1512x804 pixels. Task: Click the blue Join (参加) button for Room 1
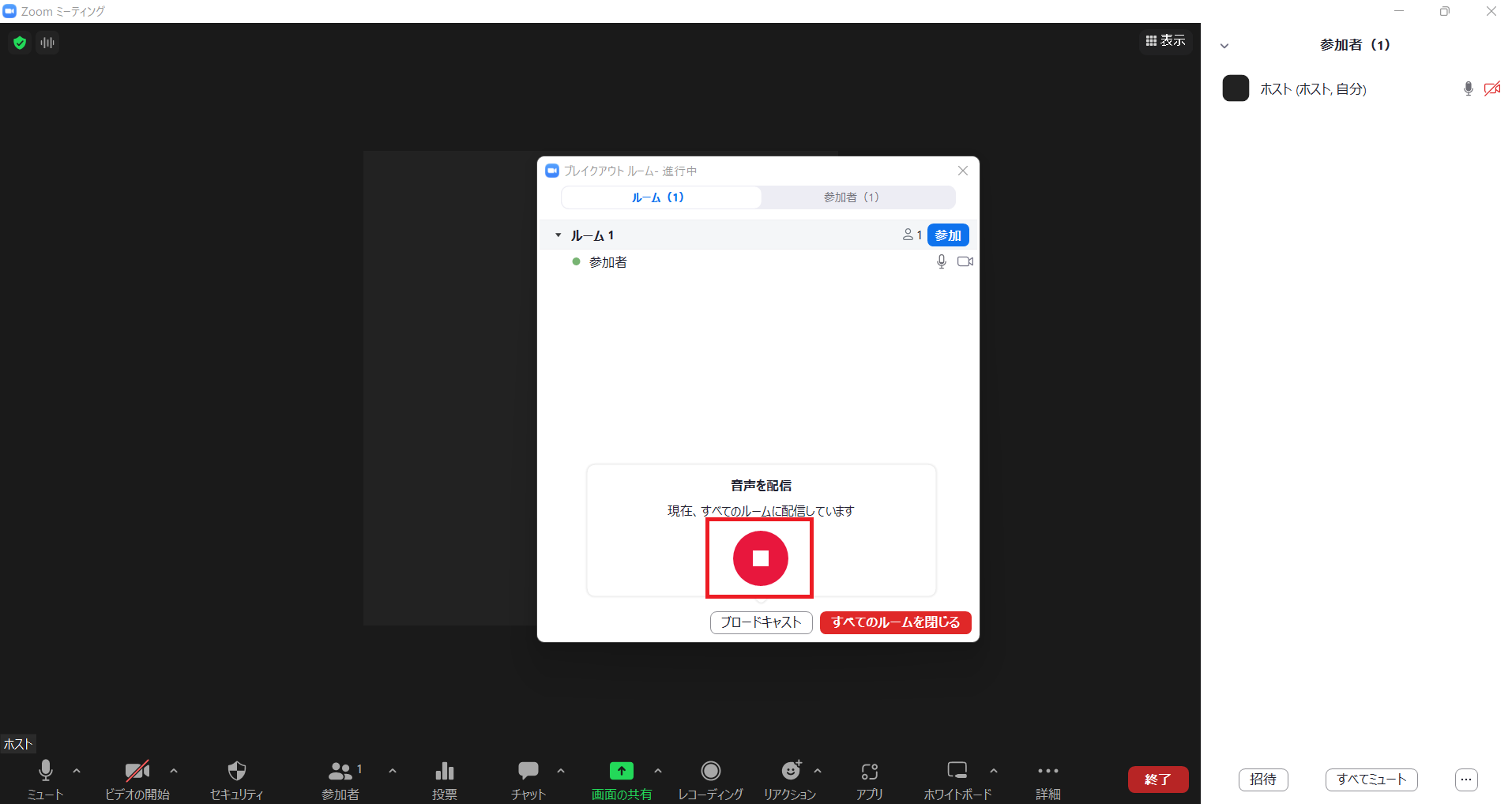click(947, 235)
